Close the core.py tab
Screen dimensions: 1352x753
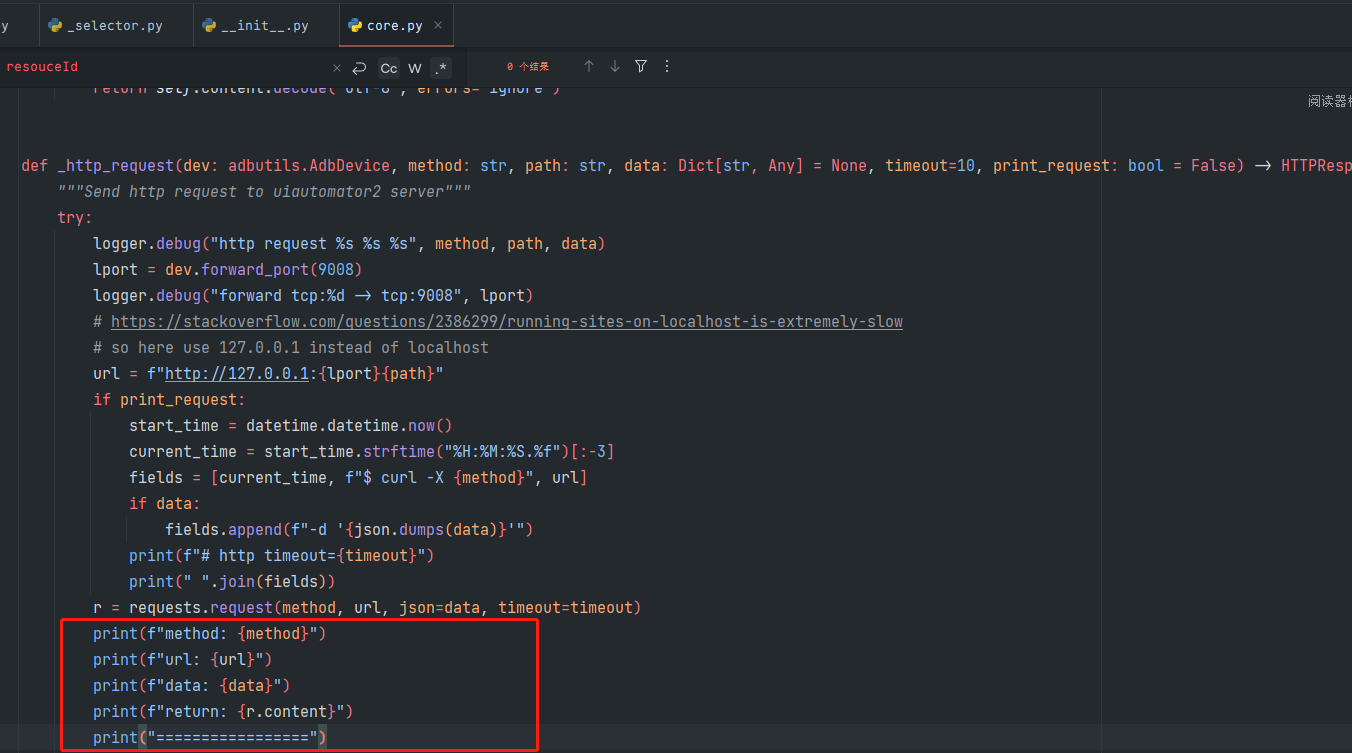point(438,25)
